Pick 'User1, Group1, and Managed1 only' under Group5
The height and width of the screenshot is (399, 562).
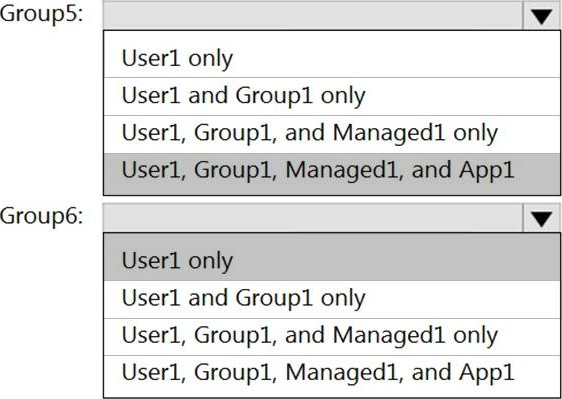(332, 134)
